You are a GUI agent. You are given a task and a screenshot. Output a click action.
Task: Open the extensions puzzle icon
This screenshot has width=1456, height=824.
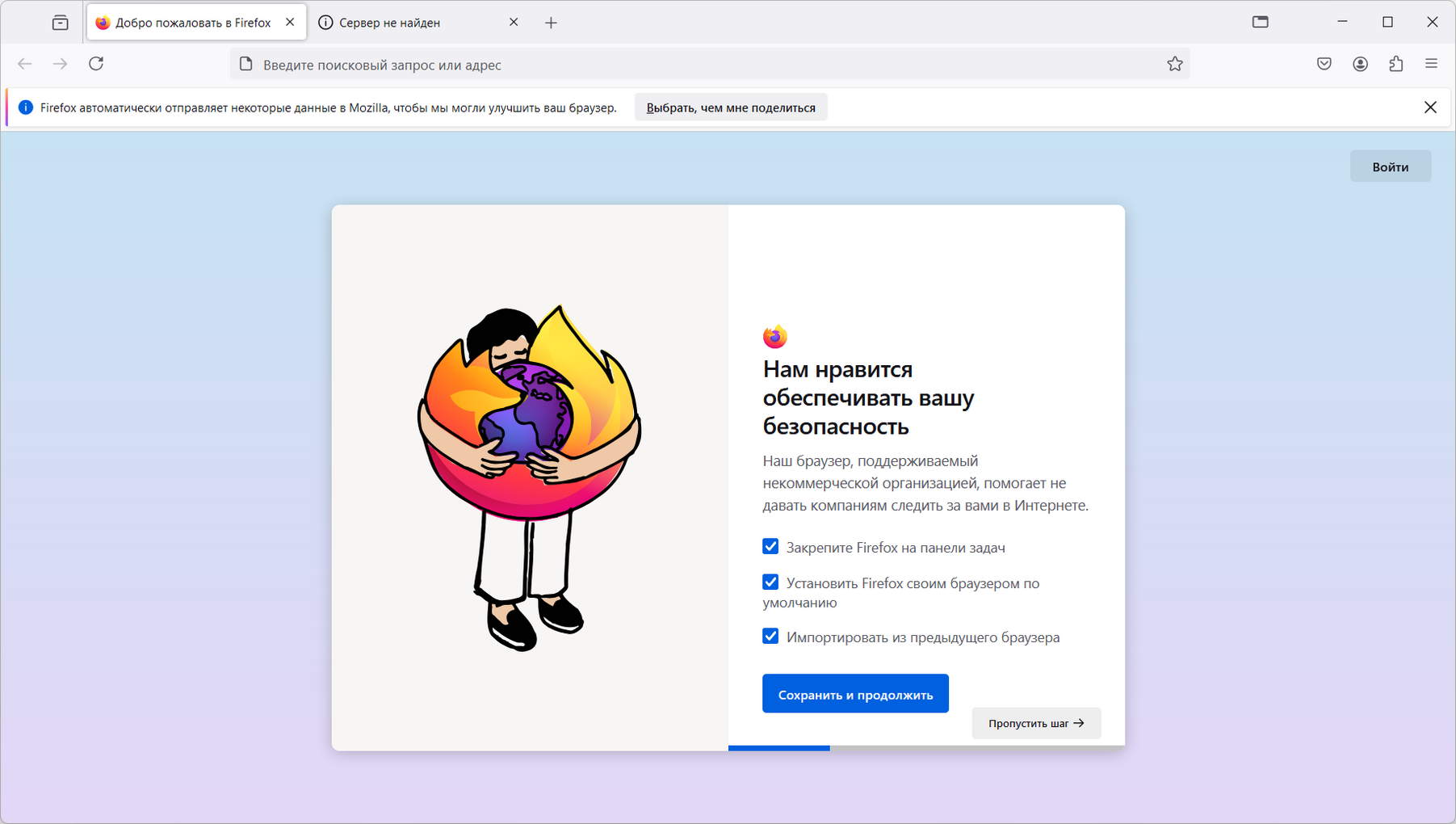(x=1396, y=64)
